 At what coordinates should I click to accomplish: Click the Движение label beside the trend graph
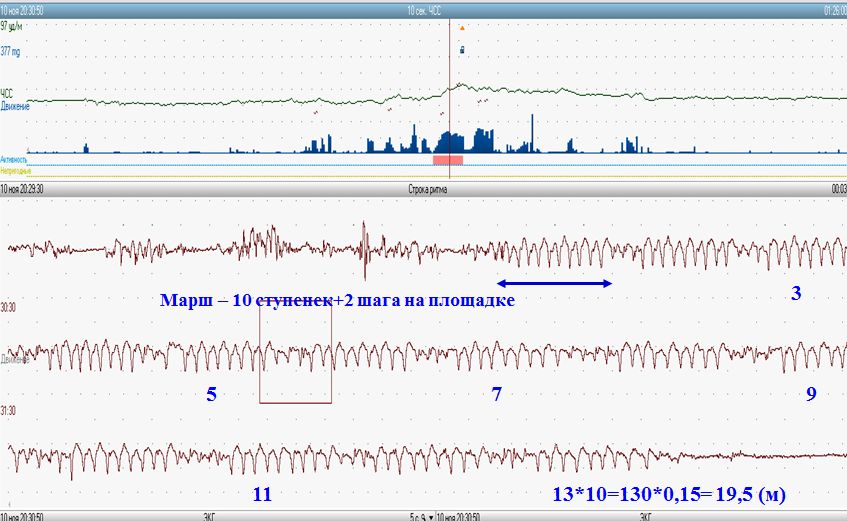(x=15, y=106)
